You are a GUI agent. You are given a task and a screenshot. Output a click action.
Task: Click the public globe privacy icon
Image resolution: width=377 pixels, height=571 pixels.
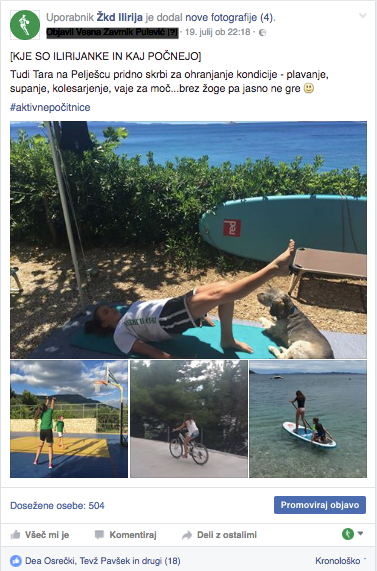262,32
